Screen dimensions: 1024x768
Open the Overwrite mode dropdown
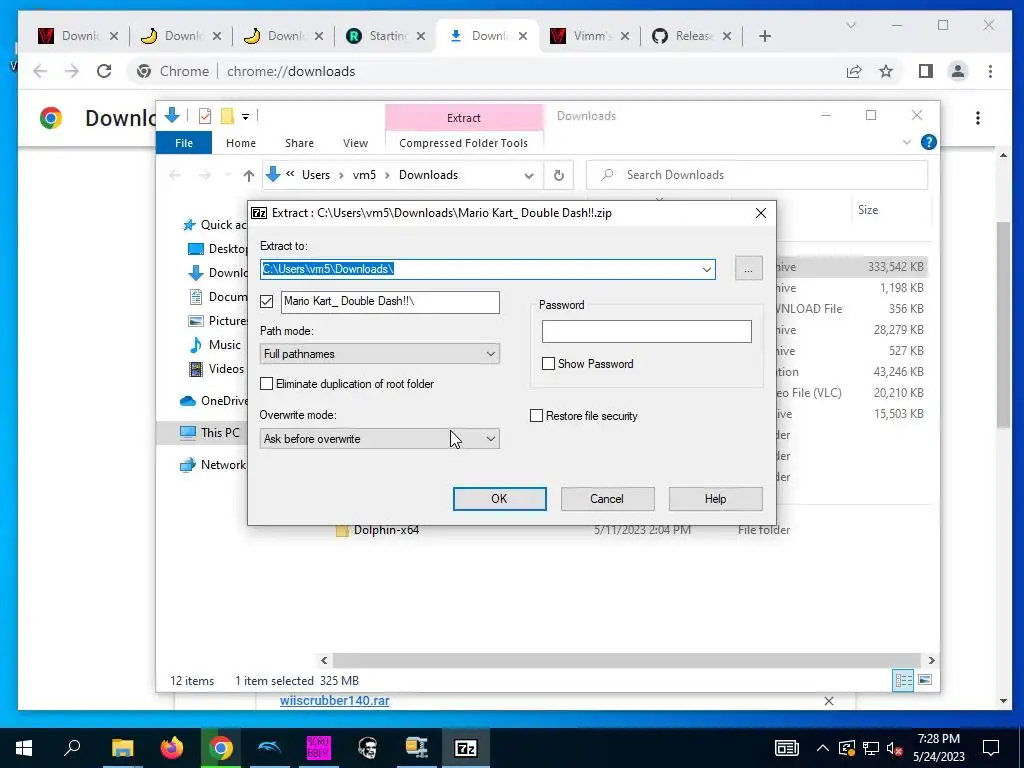379,439
